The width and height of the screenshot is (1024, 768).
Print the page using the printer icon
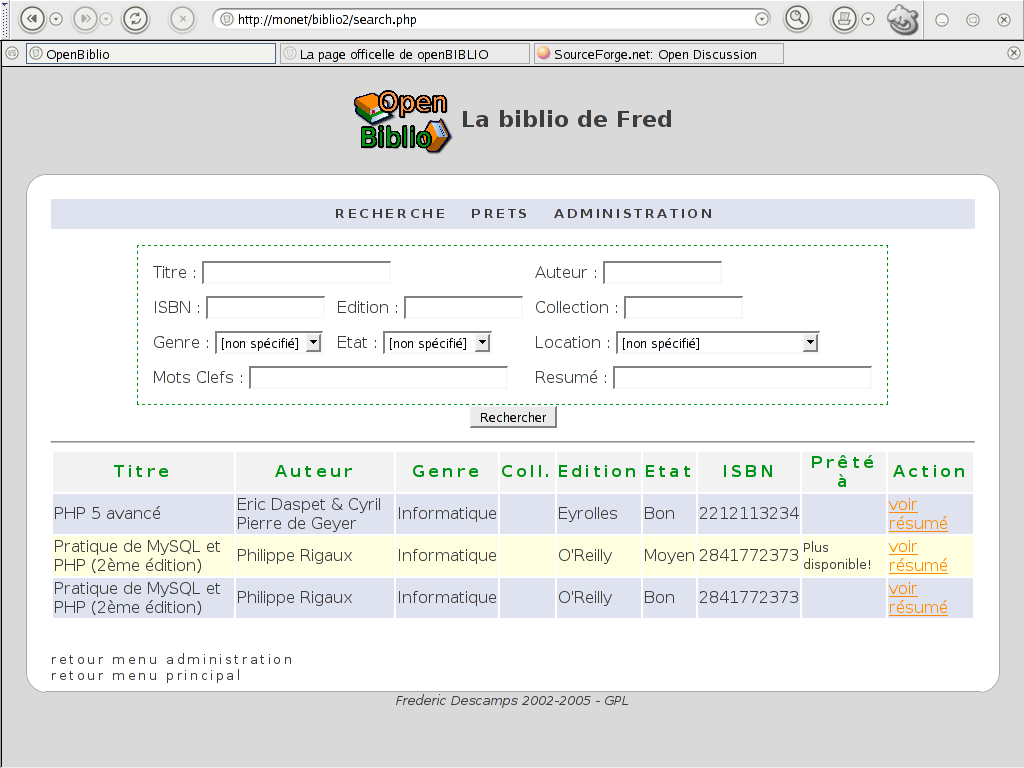[x=845, y=18]
